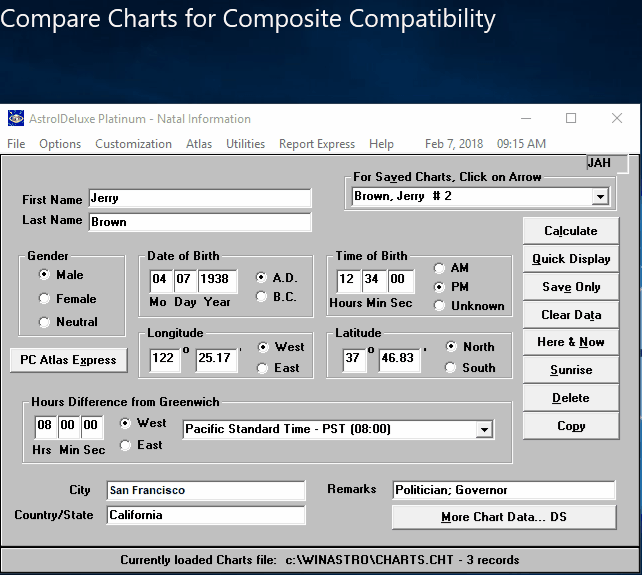Select the B.C. era radio button
Screen dimensions: 642x575
click(x=262, y=296)
